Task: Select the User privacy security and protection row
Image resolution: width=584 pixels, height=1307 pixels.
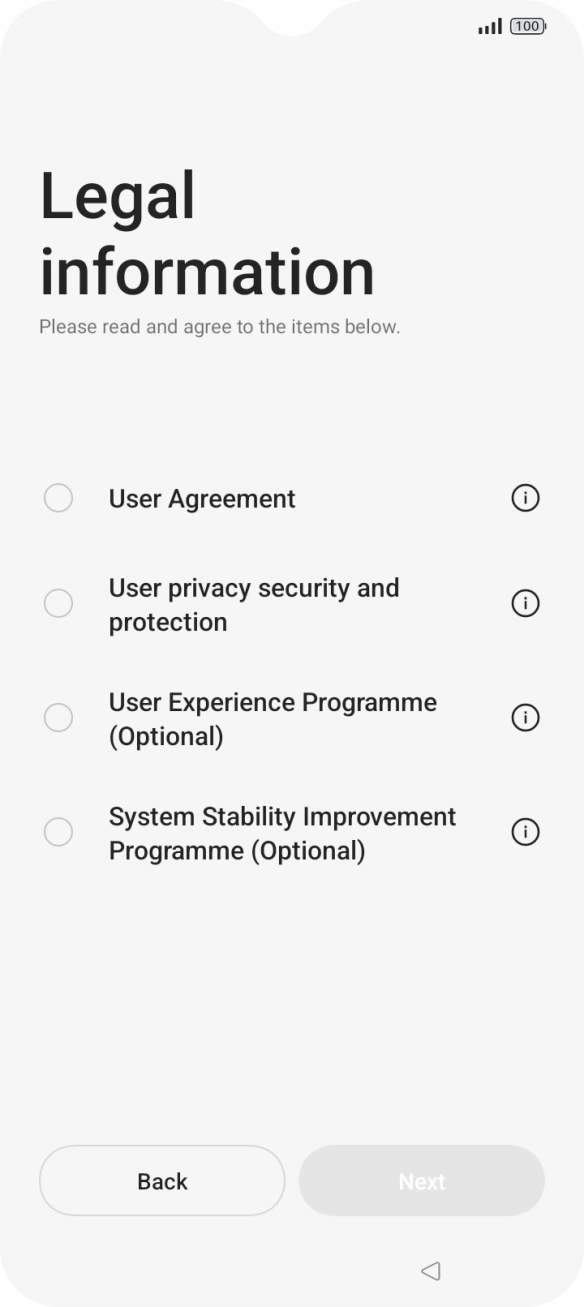Action: point(253,603)
